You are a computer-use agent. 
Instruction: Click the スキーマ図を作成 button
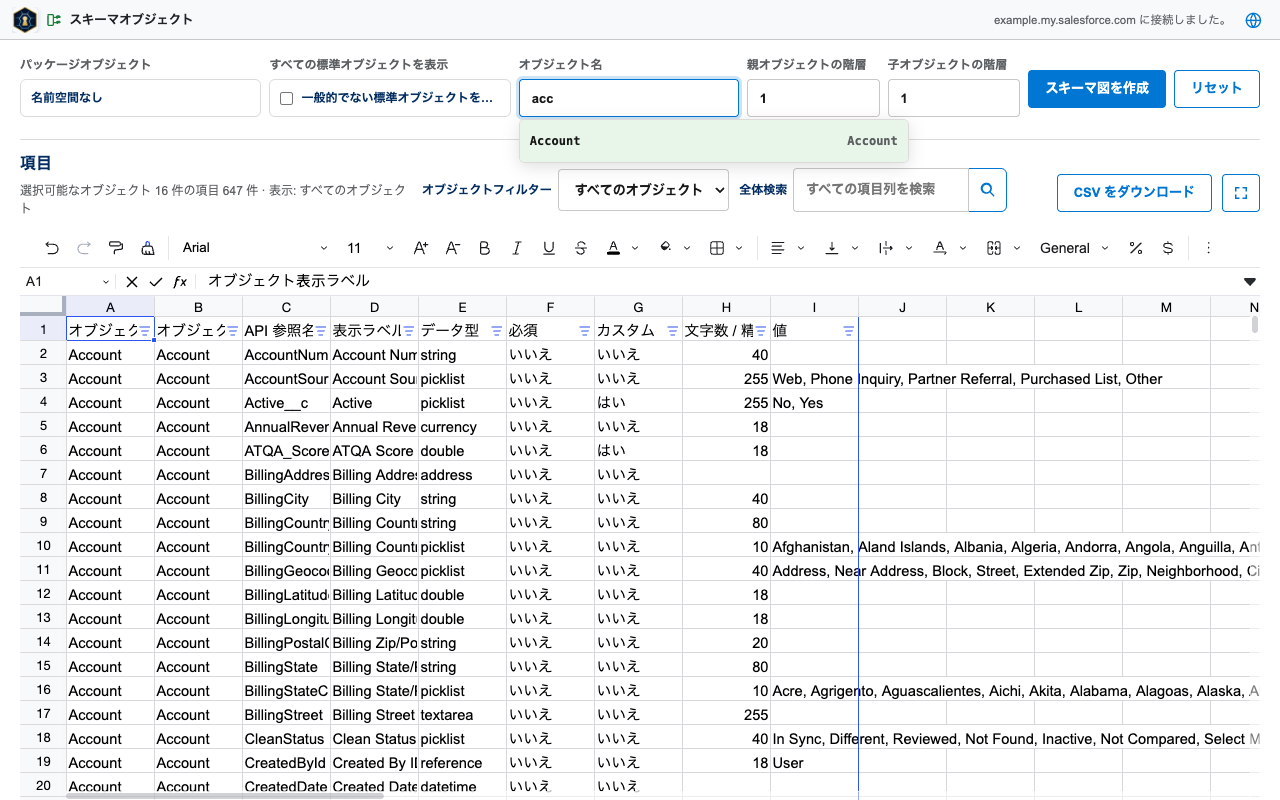click(1097, 88)
